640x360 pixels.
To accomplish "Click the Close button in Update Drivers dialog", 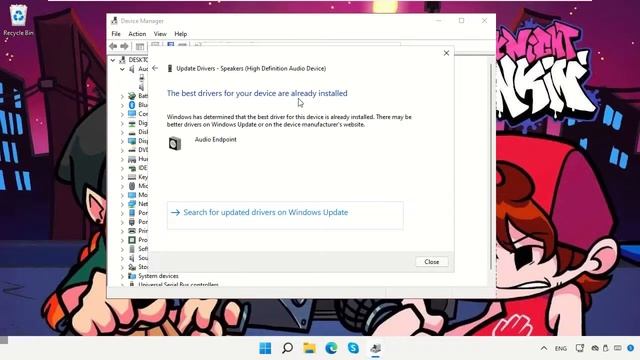I will click(x=431, y=262).
